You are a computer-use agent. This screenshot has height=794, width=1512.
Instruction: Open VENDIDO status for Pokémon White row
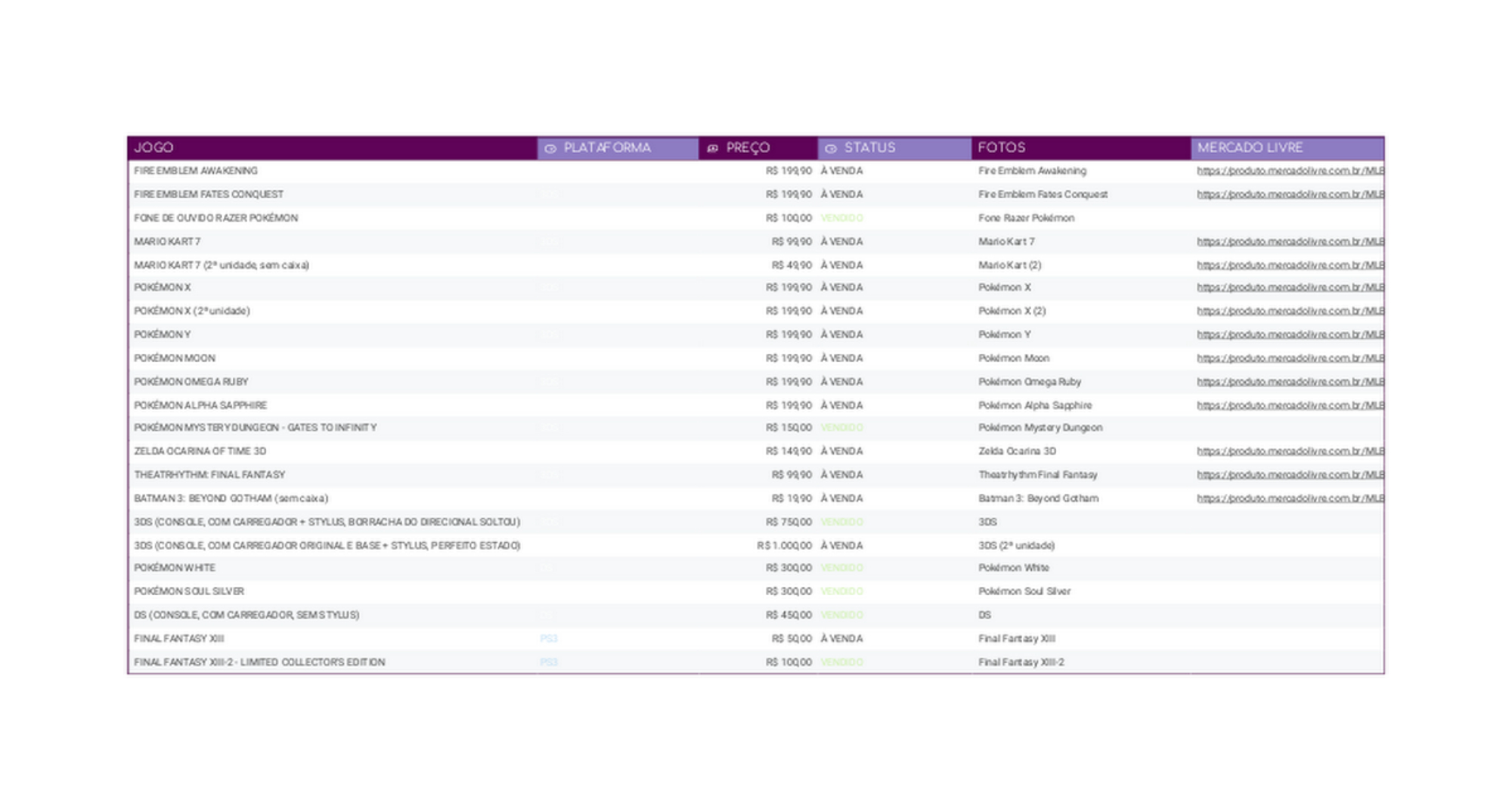click(841, 568)
